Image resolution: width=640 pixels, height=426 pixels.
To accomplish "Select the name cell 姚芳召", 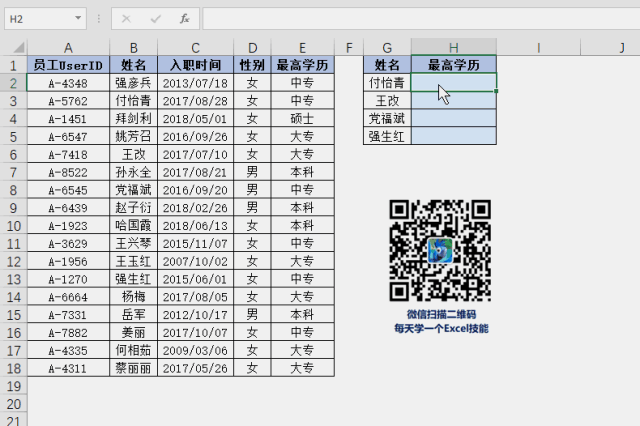I will pyautogui.click(x=133, y=137).
